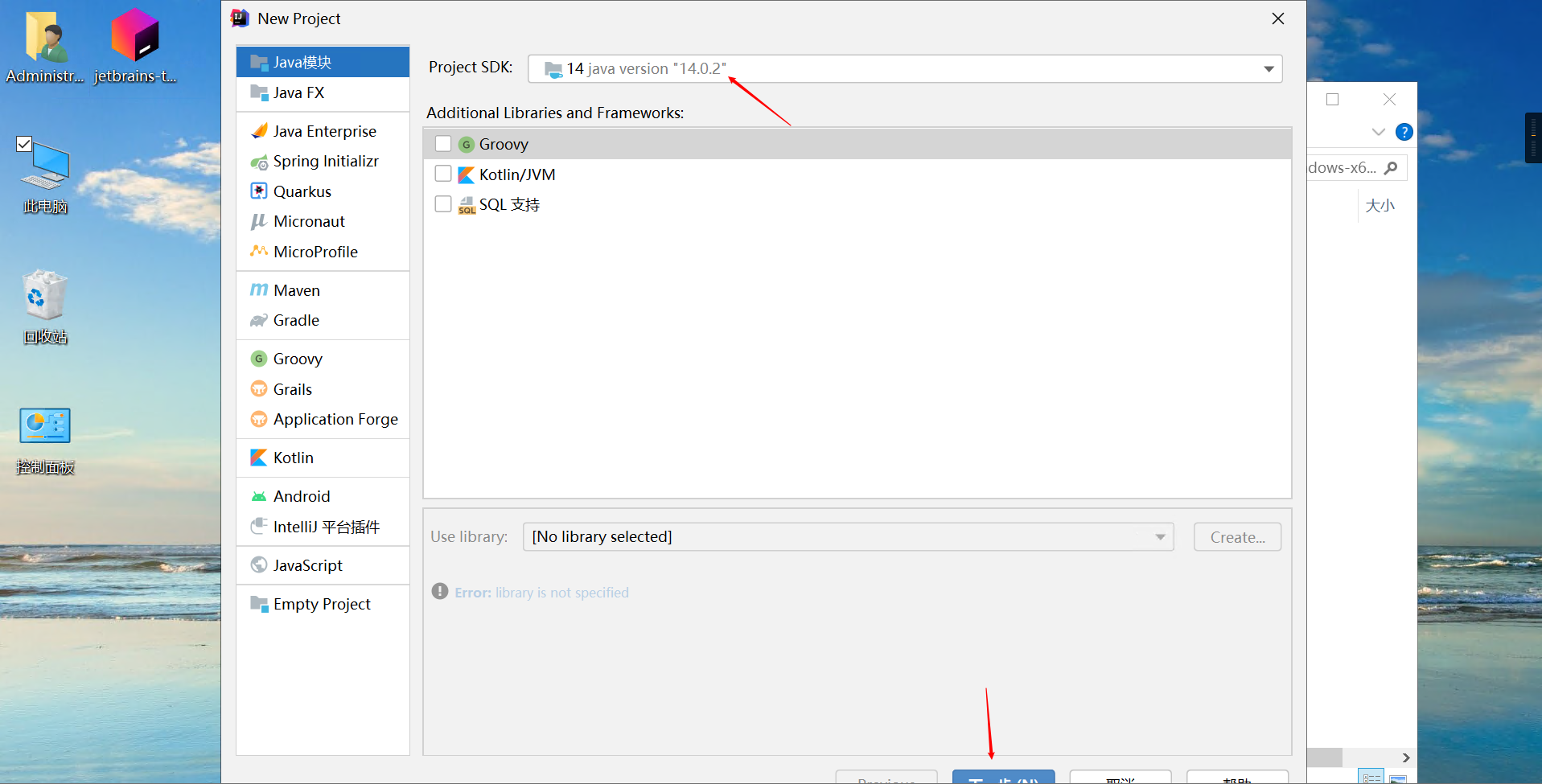Toggle selection checkbox on 此电脑 desktop icon

point(24,144)
